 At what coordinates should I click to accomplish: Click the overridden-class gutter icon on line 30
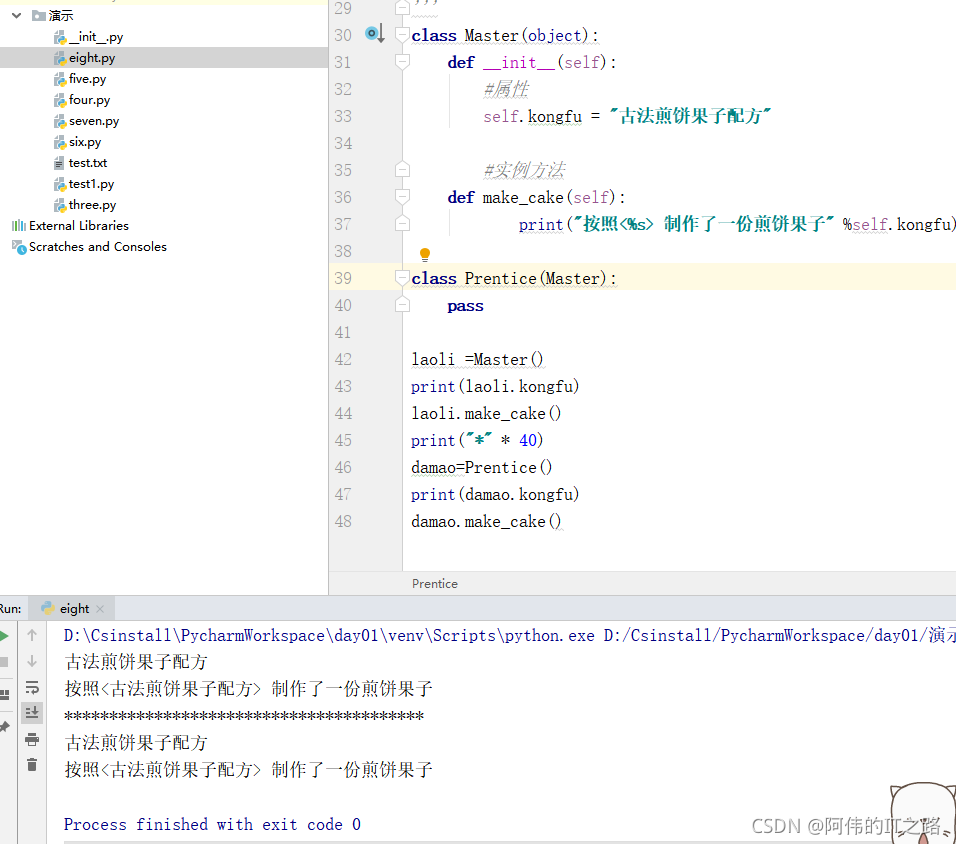pos(374,34)
